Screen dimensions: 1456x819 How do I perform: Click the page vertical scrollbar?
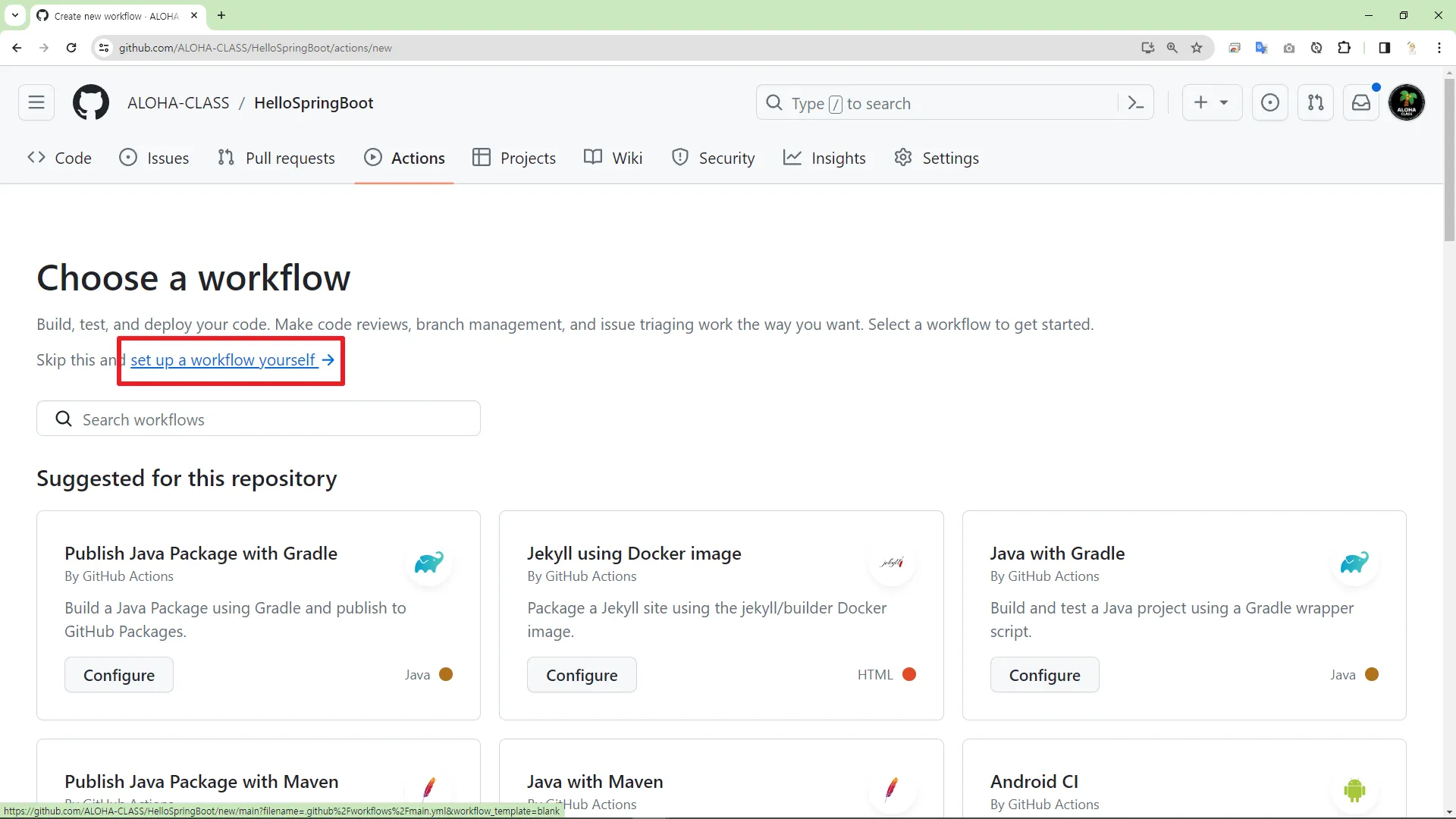coord(1449,160)
